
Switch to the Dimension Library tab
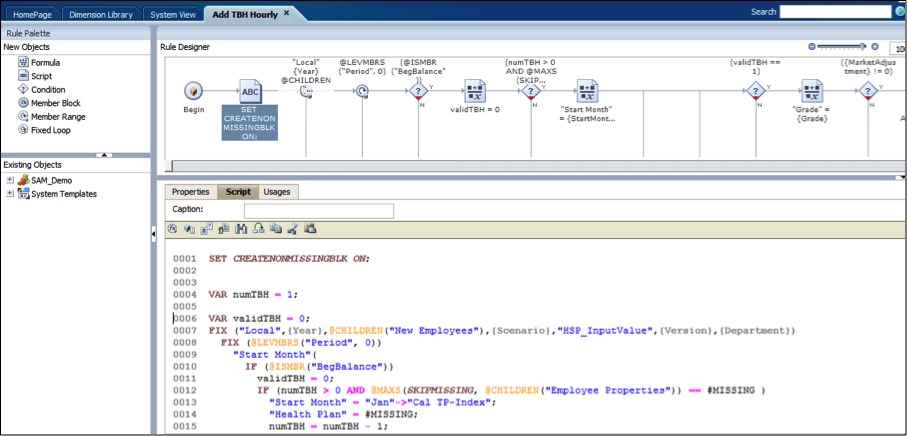coord(101,14)
